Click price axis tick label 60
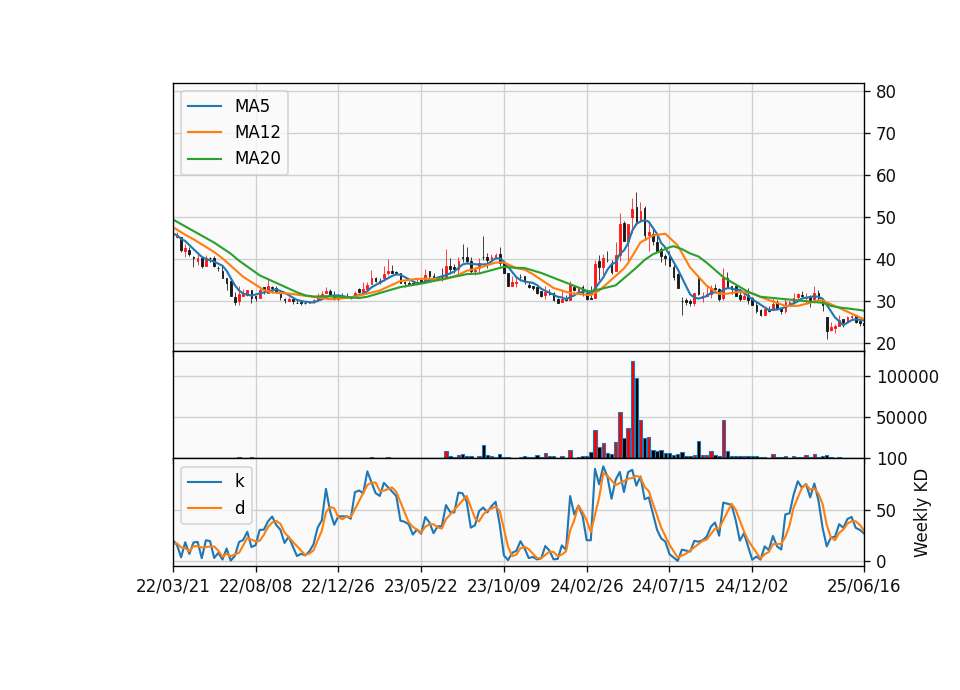This screenshot has height=690, width=960. pos(886,176)
